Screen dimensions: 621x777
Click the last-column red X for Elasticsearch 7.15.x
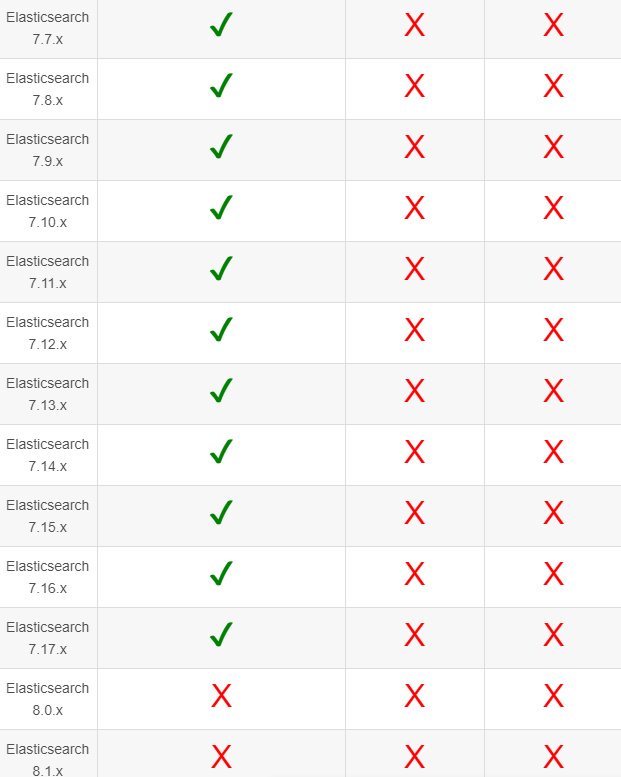coord(553,514)
